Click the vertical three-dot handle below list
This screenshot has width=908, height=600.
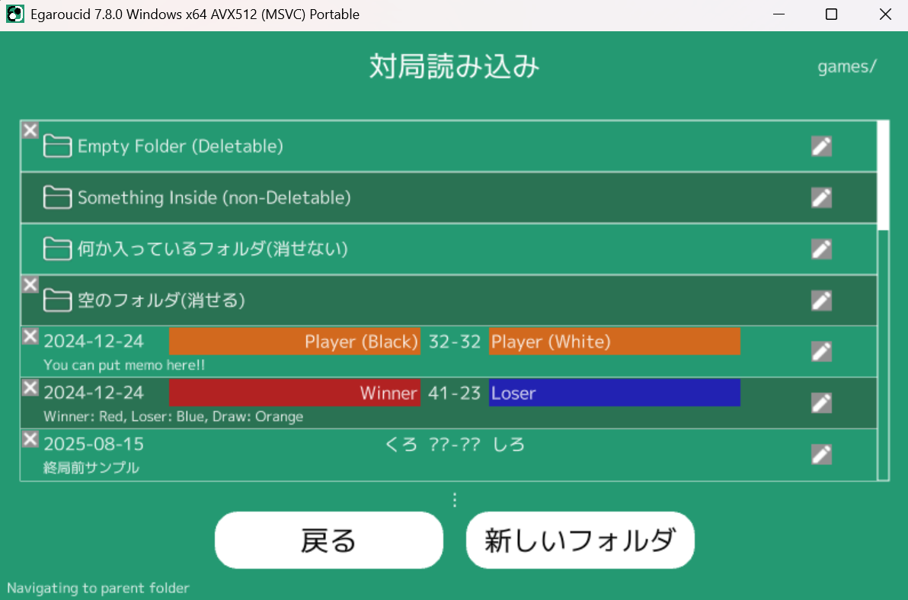pyautogui.click(x=455, y=499)
